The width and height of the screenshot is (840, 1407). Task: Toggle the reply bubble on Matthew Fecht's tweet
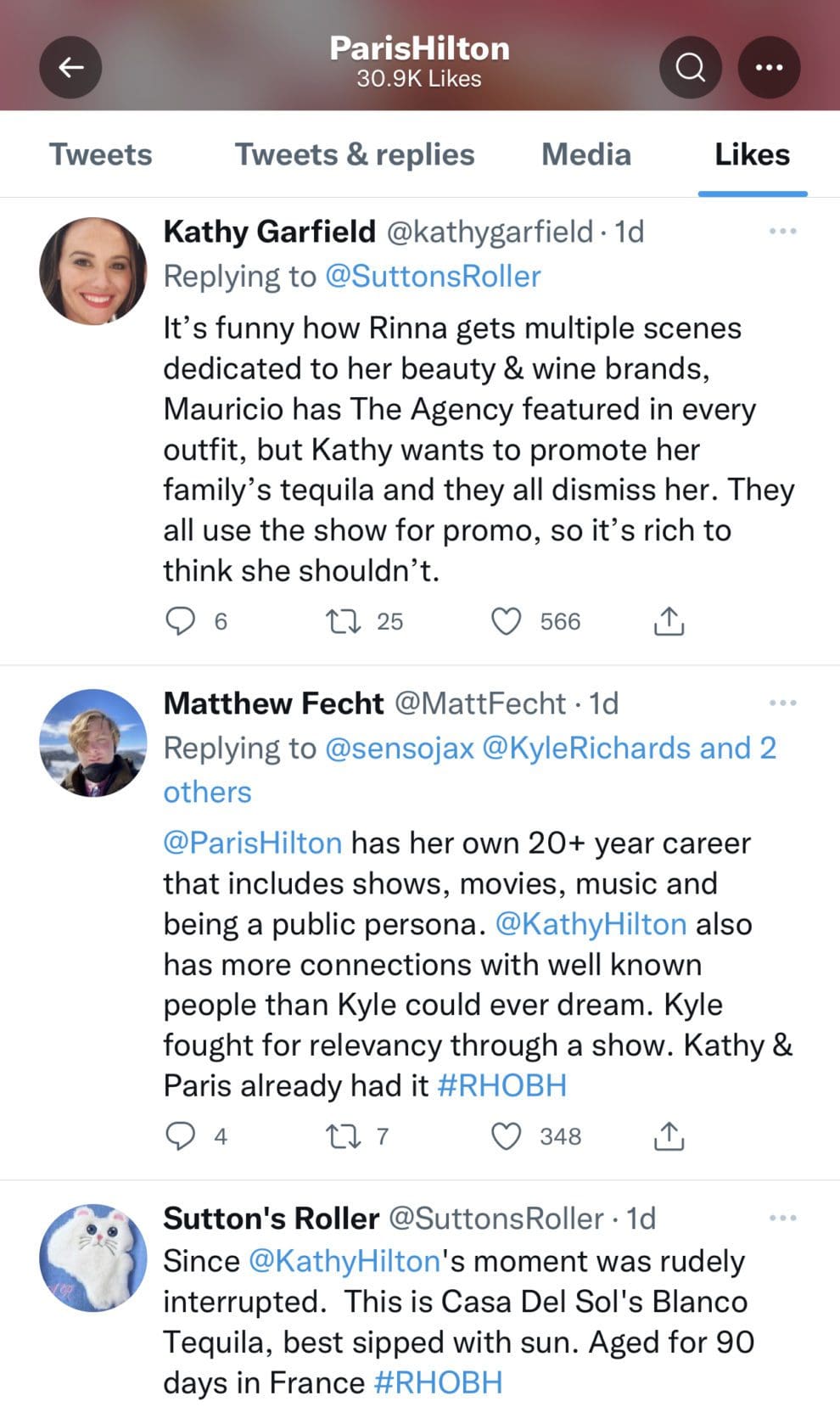point(182,1137)
